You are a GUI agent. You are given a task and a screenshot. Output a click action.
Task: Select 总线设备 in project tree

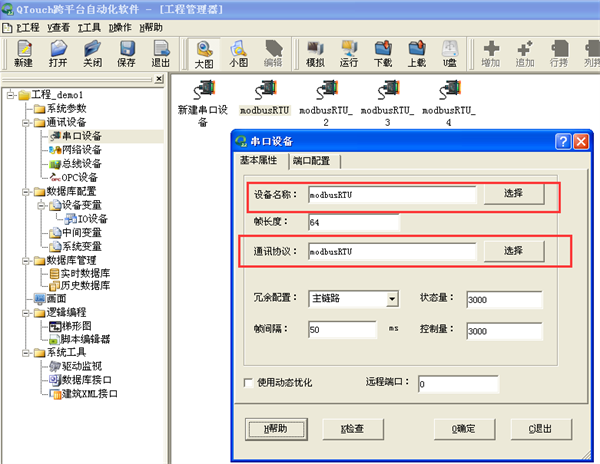(82, 164)
